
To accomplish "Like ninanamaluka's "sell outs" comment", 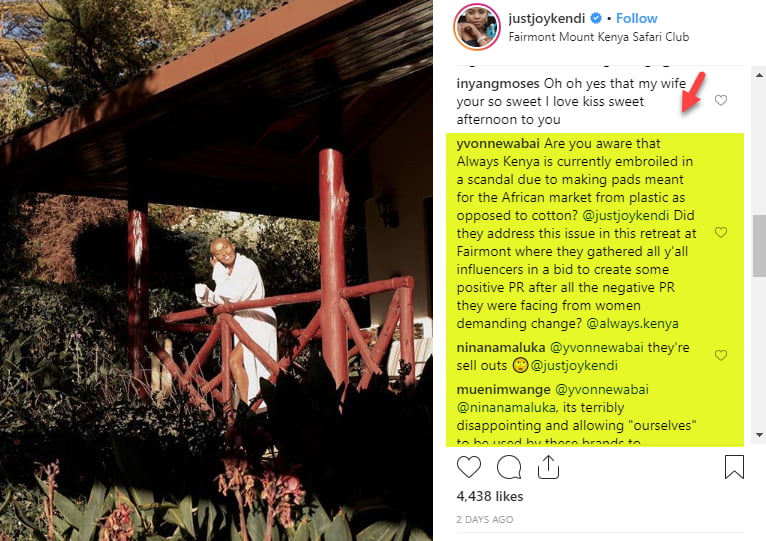I will coord(720,355).
